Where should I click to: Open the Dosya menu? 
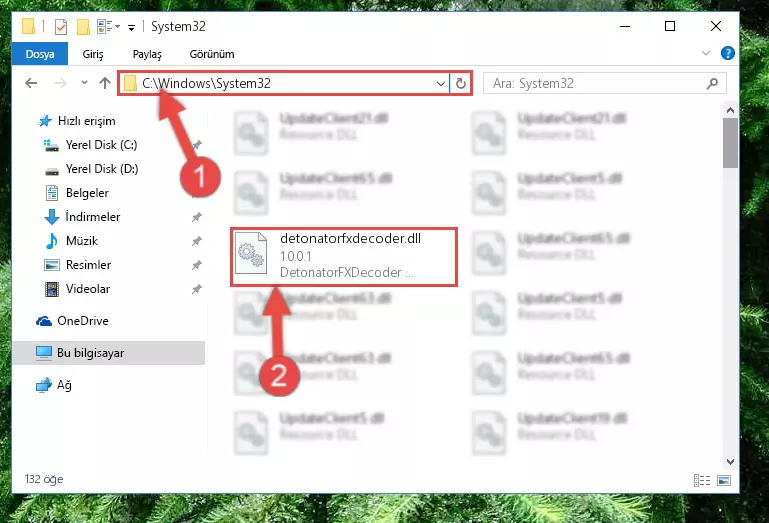[40, 54]
